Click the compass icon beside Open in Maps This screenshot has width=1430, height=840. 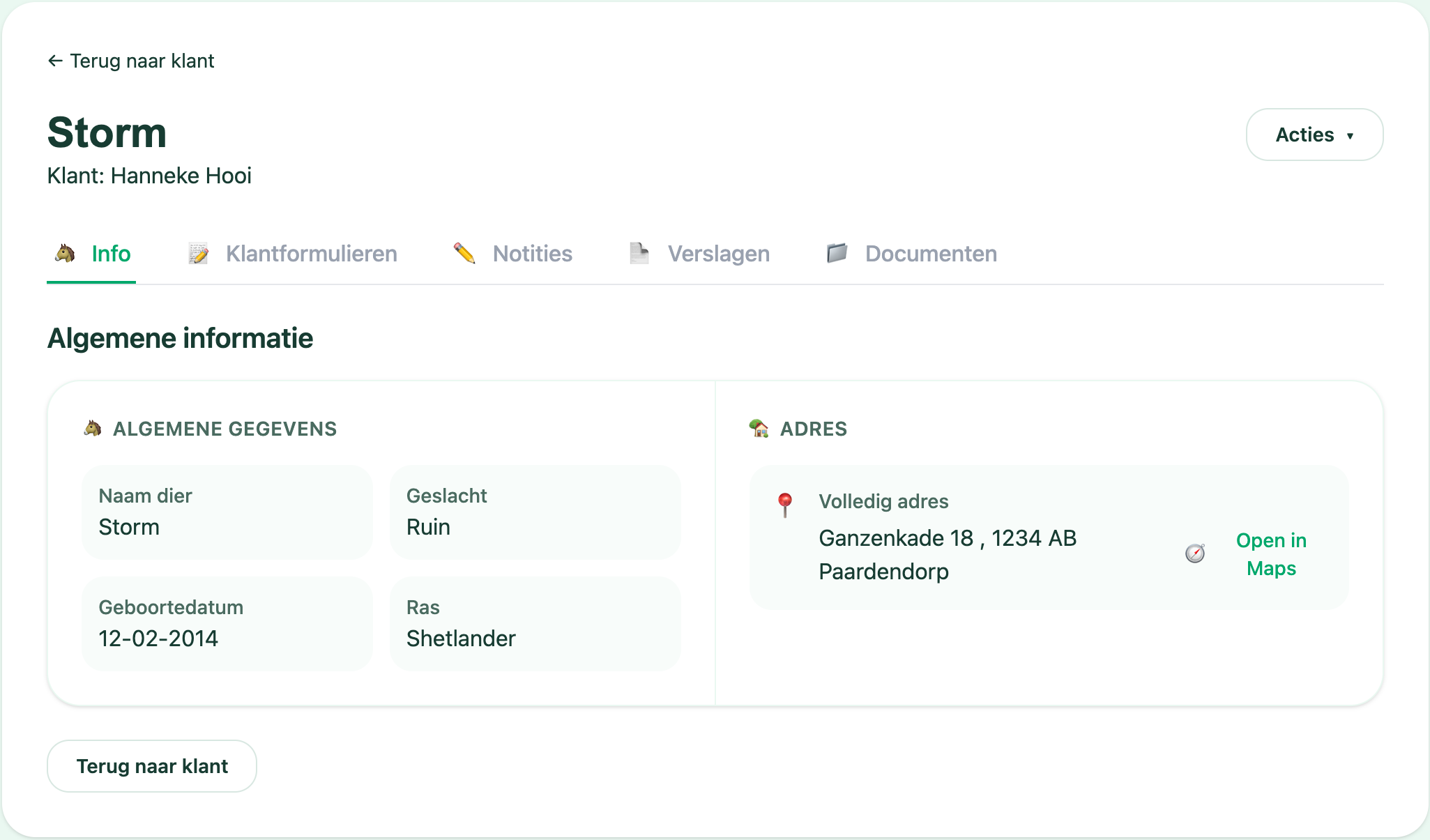[x=1195, y=553]
